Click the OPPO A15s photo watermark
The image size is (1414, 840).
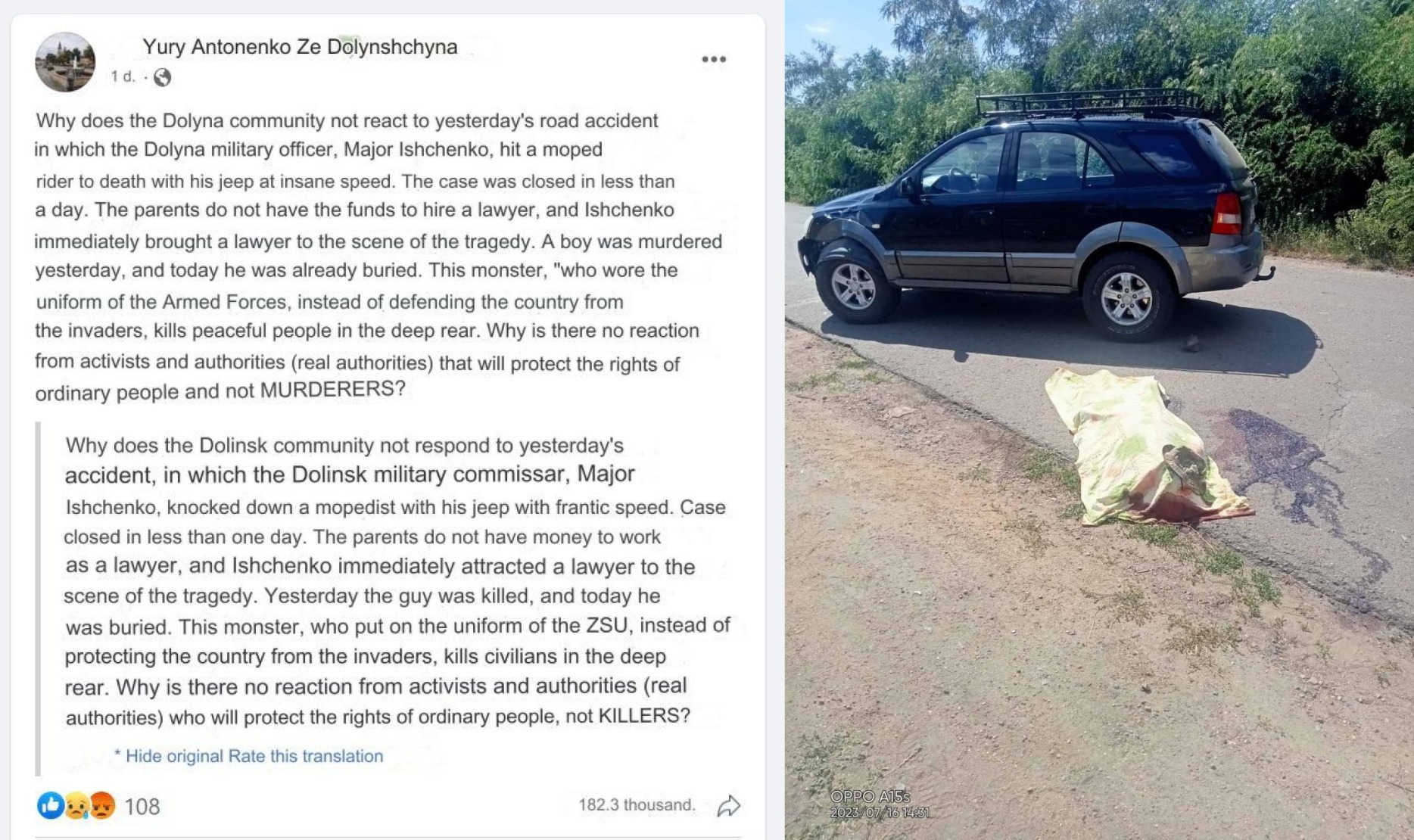click(x=870, y=797)
